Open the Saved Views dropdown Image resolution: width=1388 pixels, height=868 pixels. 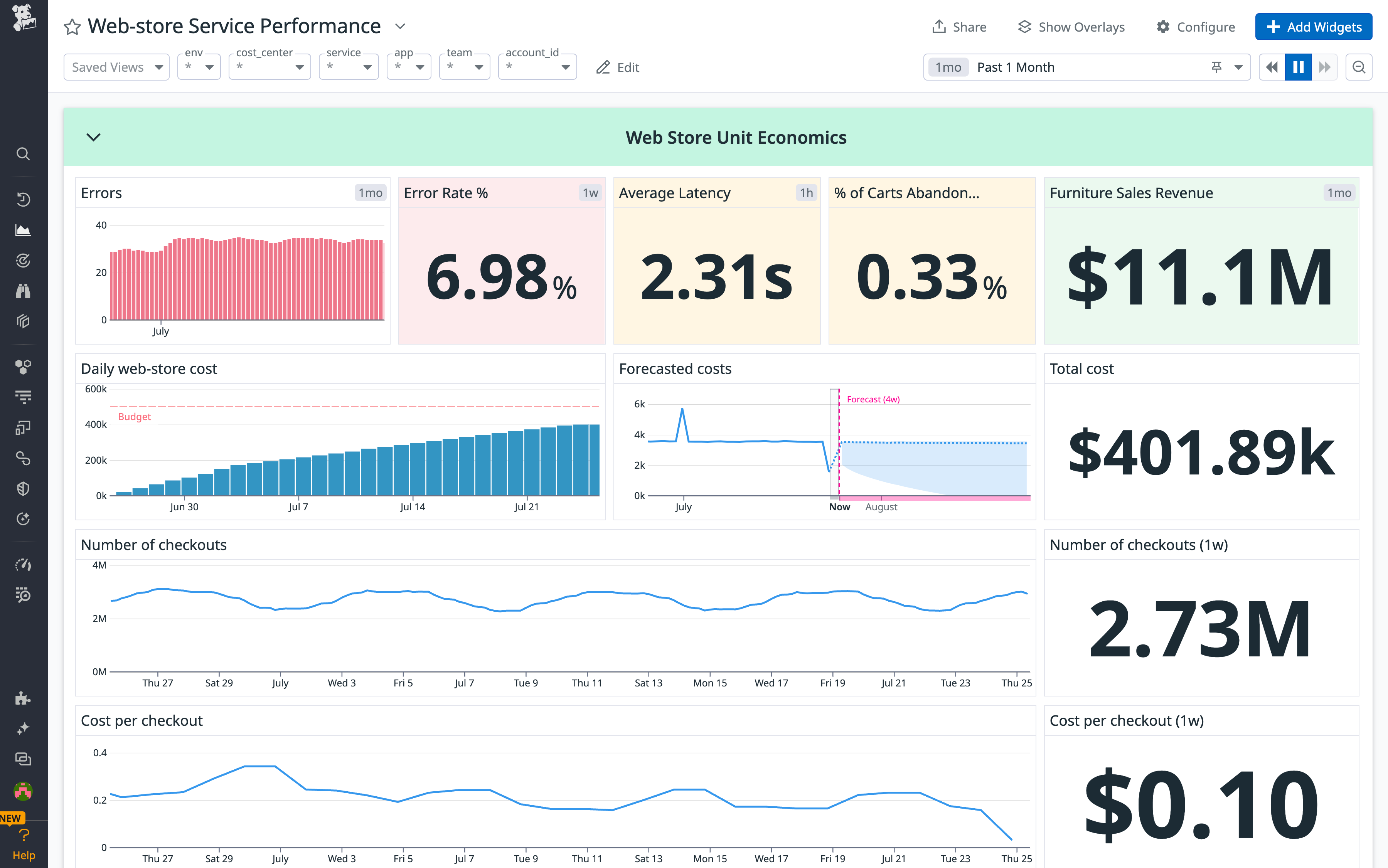pyautogui.click(x=116, y=67)
